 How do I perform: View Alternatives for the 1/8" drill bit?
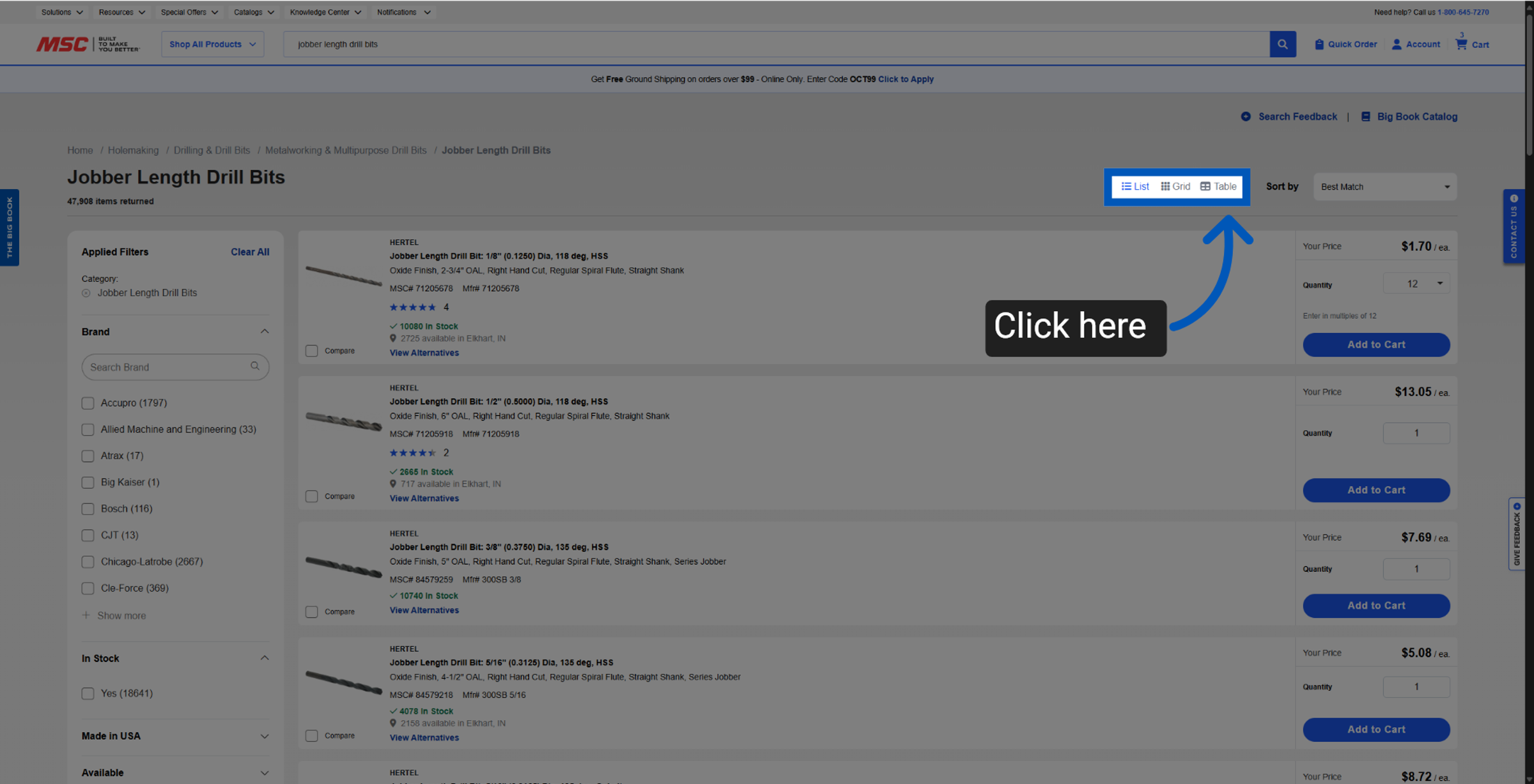[x=424, y=353]
